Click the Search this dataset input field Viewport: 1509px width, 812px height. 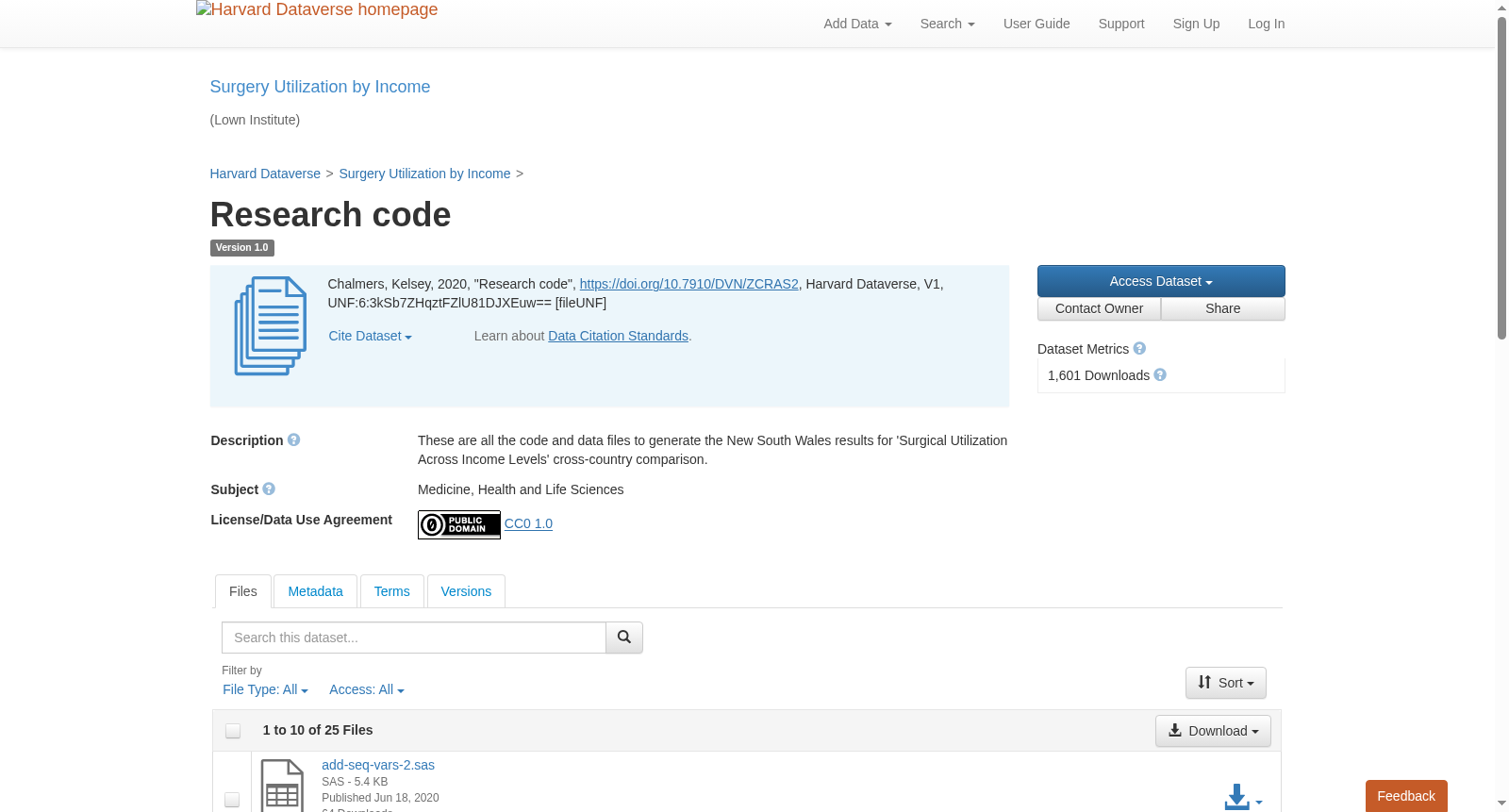click(x=414, y=638)
